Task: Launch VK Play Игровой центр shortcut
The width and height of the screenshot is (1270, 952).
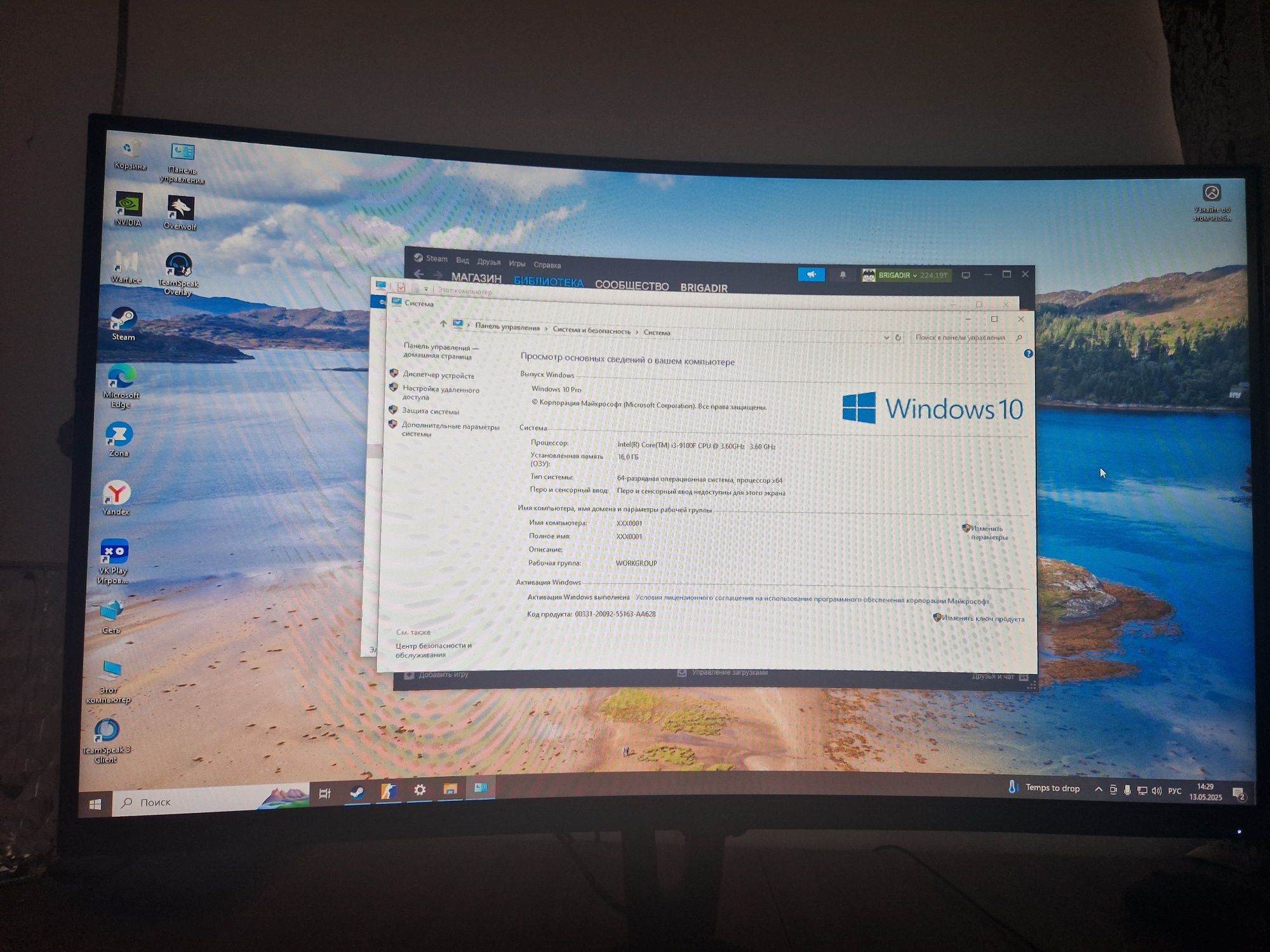Action: (x=114, y=562)
